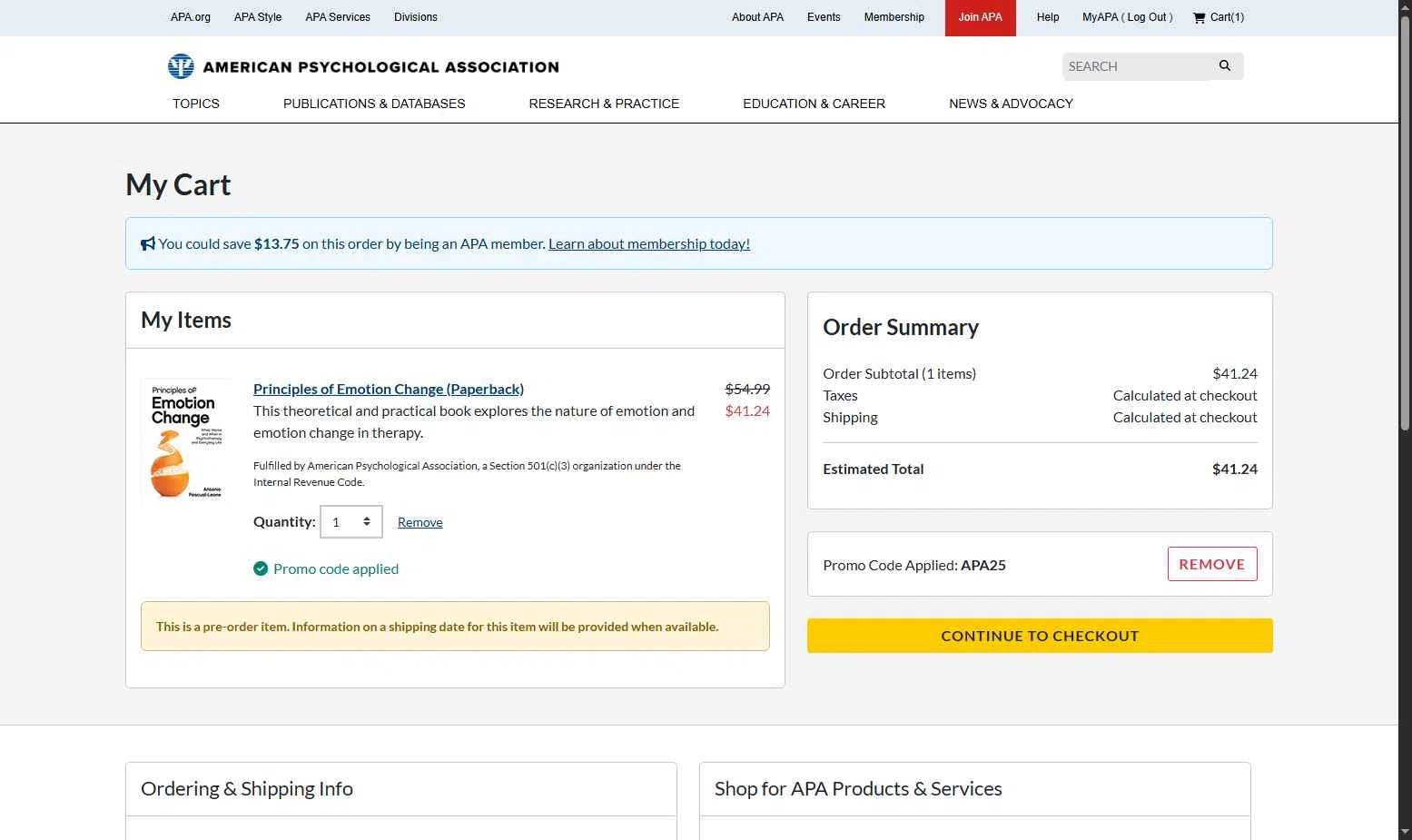
Task: Click the pre-order item notice
Action: (x=455, y=626)
